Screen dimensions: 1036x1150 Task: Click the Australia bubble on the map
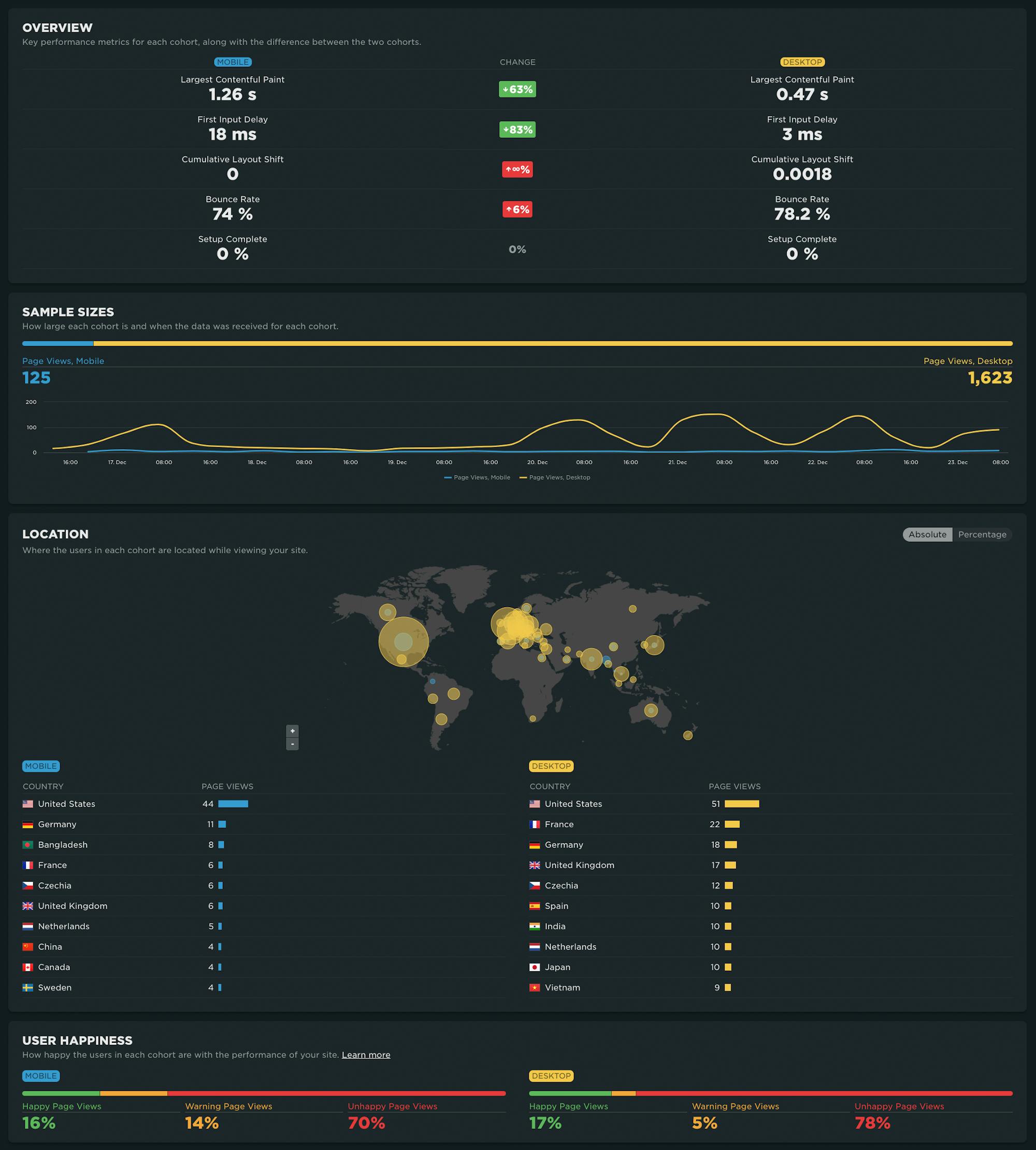[x=651, y=711]
